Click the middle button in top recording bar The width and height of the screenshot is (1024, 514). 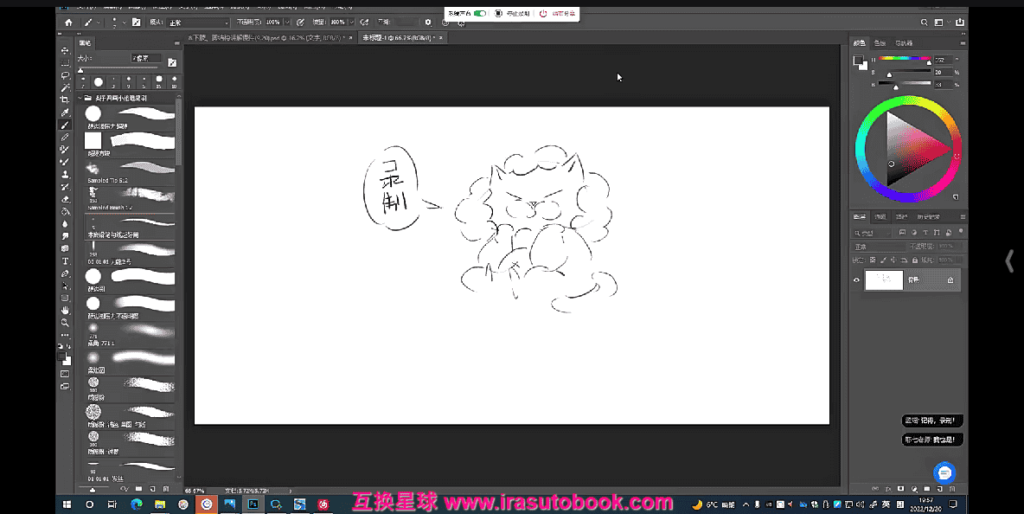[x=512, y=13]
